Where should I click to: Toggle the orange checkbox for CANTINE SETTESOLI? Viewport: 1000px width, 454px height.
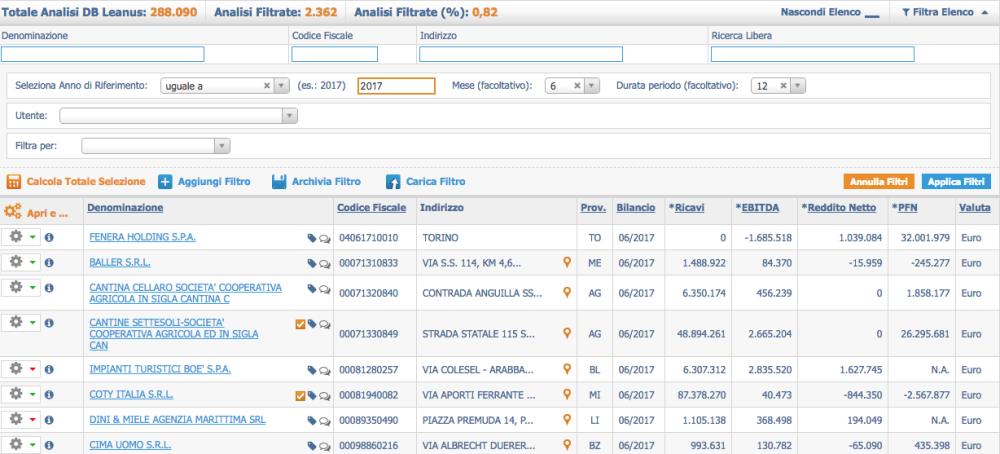click(x=300, y=324)
